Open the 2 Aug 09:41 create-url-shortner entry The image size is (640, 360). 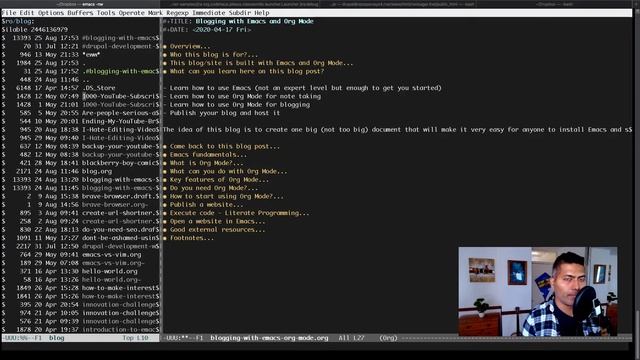click(120, 213)
